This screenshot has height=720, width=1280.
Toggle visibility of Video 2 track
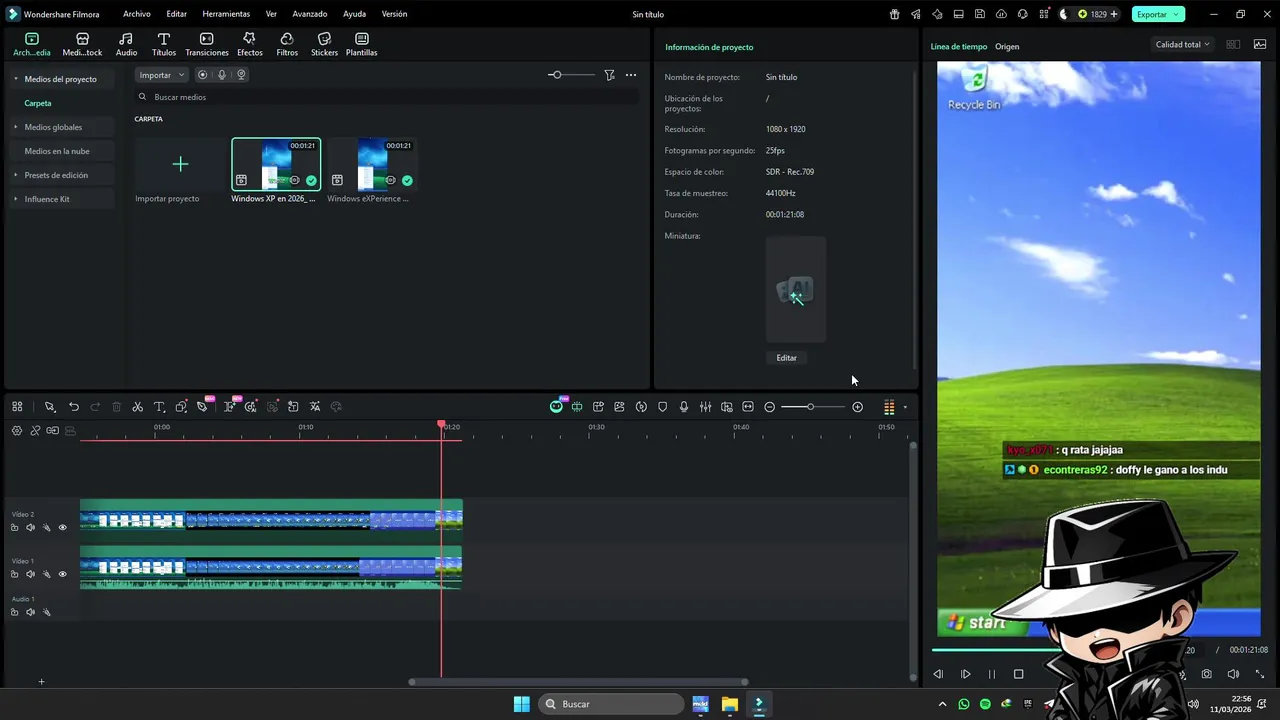click(62, 527)
